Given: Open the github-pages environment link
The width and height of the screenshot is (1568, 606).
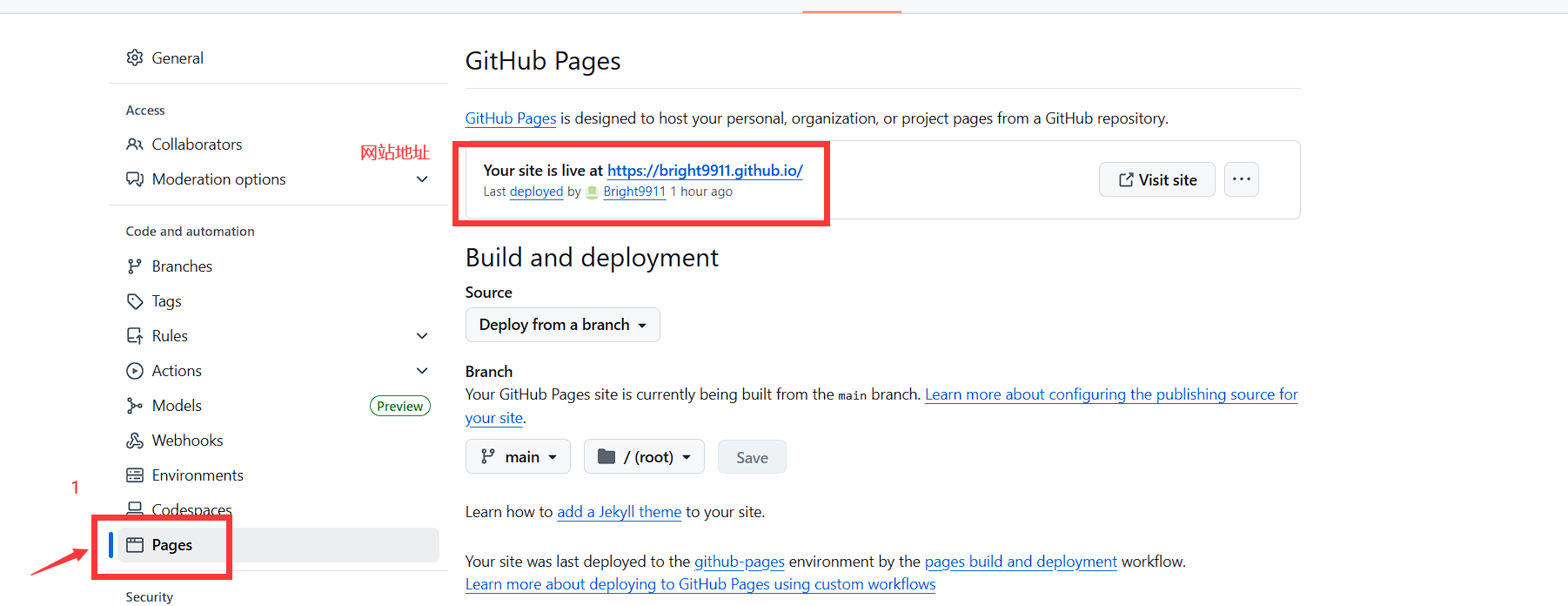Looking at the screenshot, I should [740, 562].
